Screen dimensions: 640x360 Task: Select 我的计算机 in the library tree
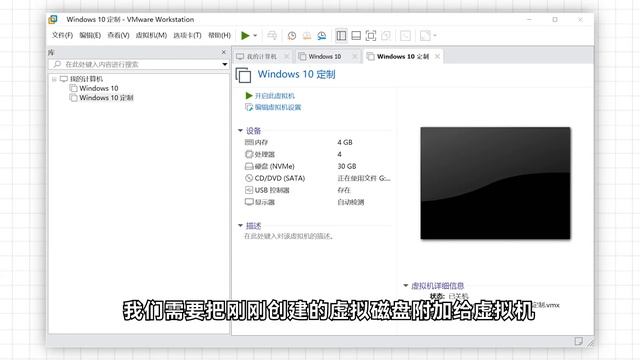coord(86,79)
